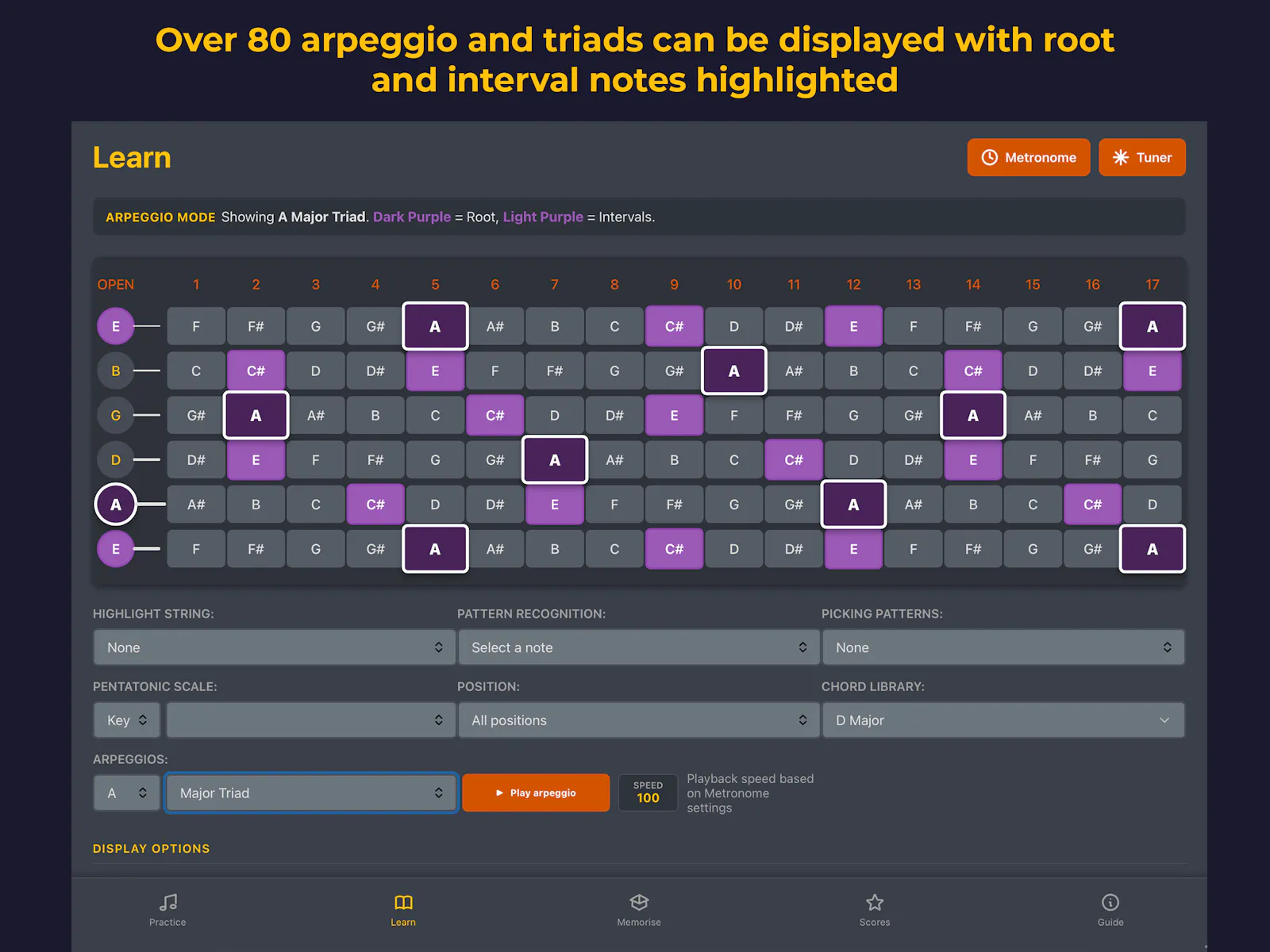Click the DISPLAY OPTIONS section heading

coord(152,848)
